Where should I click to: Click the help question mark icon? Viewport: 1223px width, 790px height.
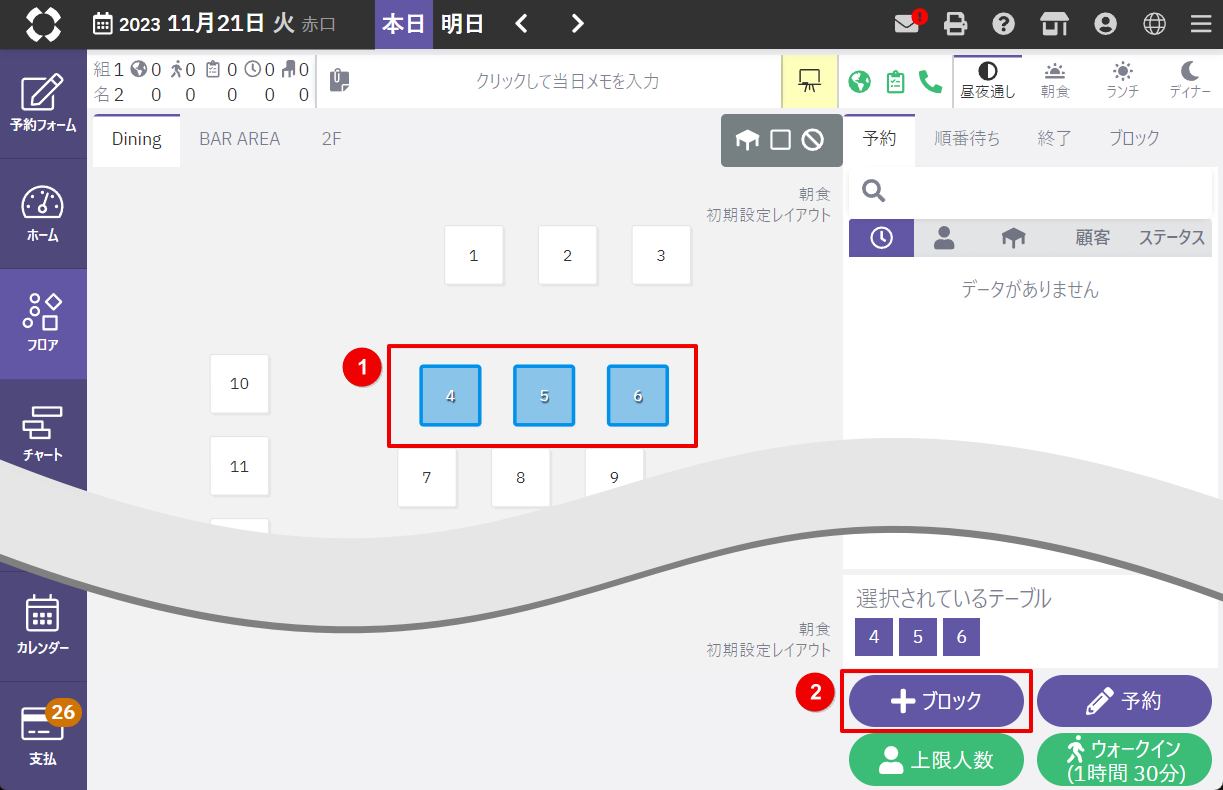[1004, 24]
